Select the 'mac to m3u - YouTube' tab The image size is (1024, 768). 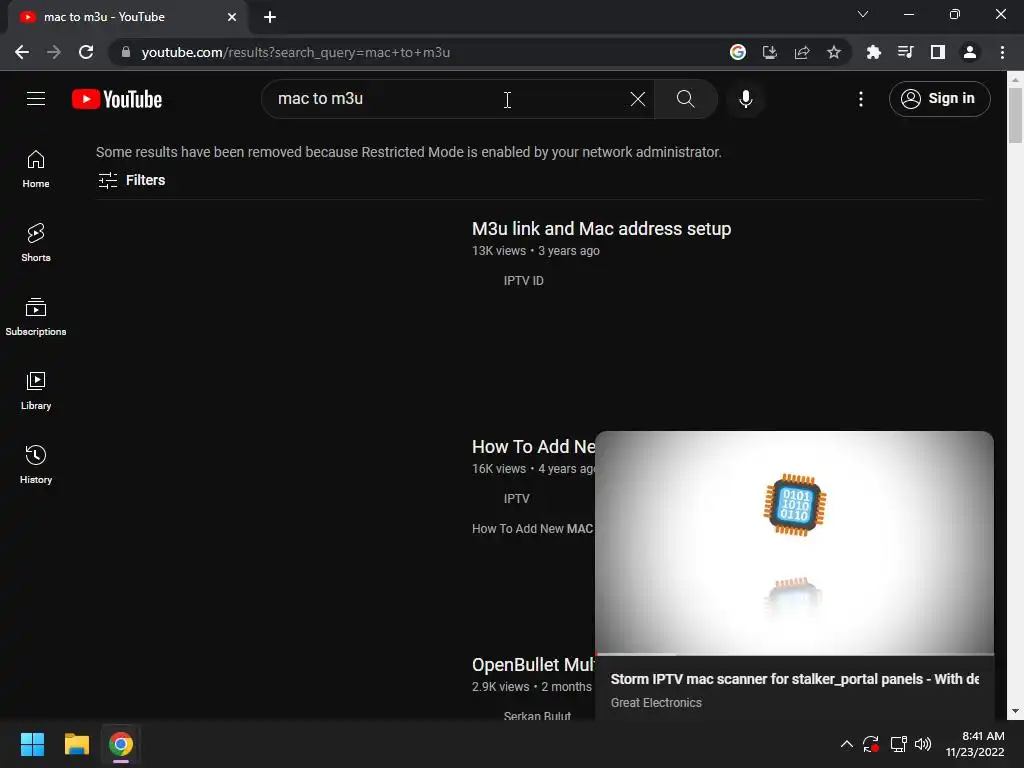tap(124, 17)
